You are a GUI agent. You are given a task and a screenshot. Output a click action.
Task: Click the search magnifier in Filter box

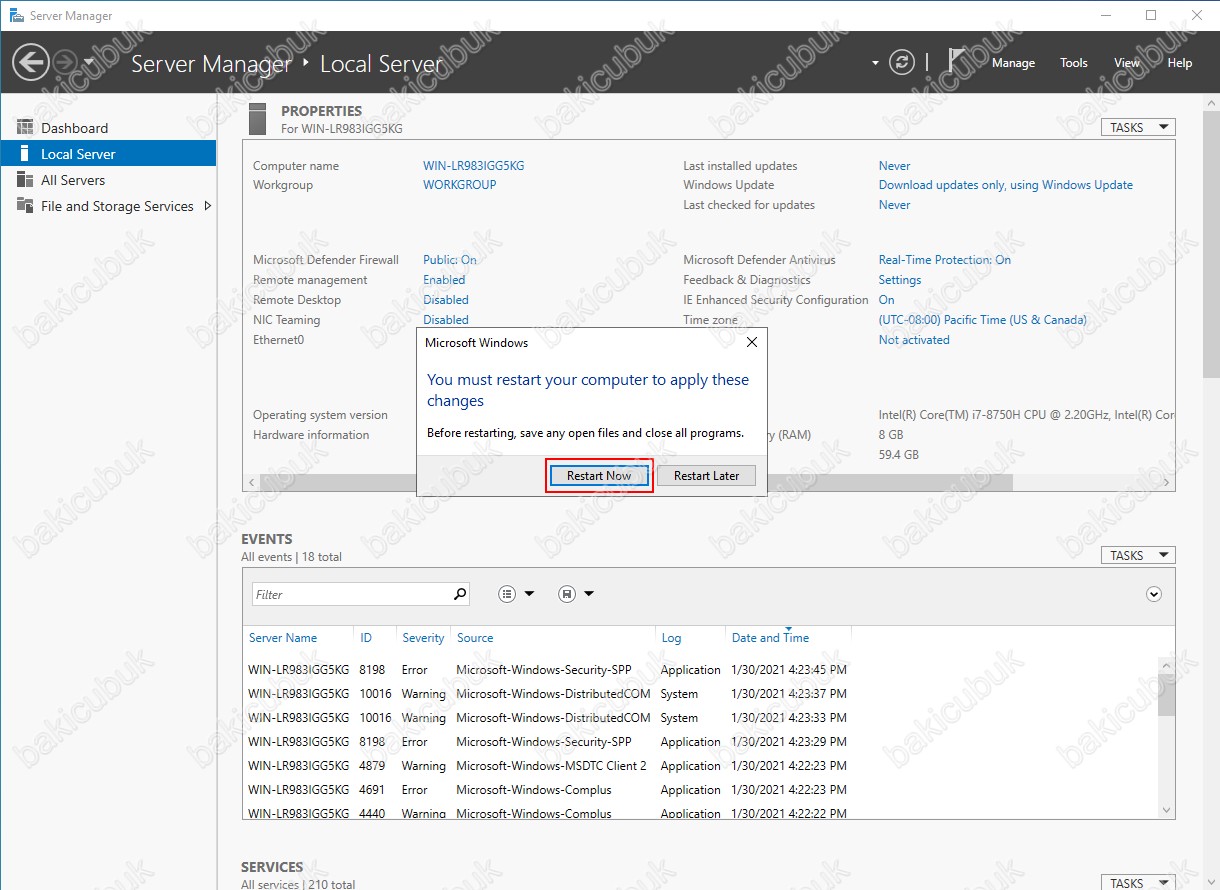[x=460, y=594]
